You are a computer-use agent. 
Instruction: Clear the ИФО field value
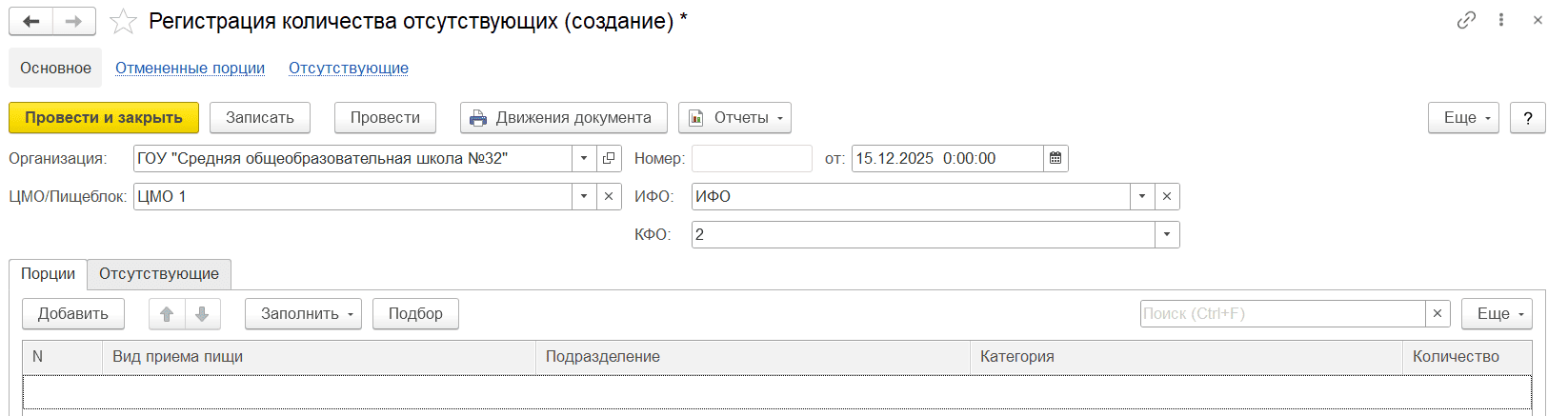tap(1167, 196)
